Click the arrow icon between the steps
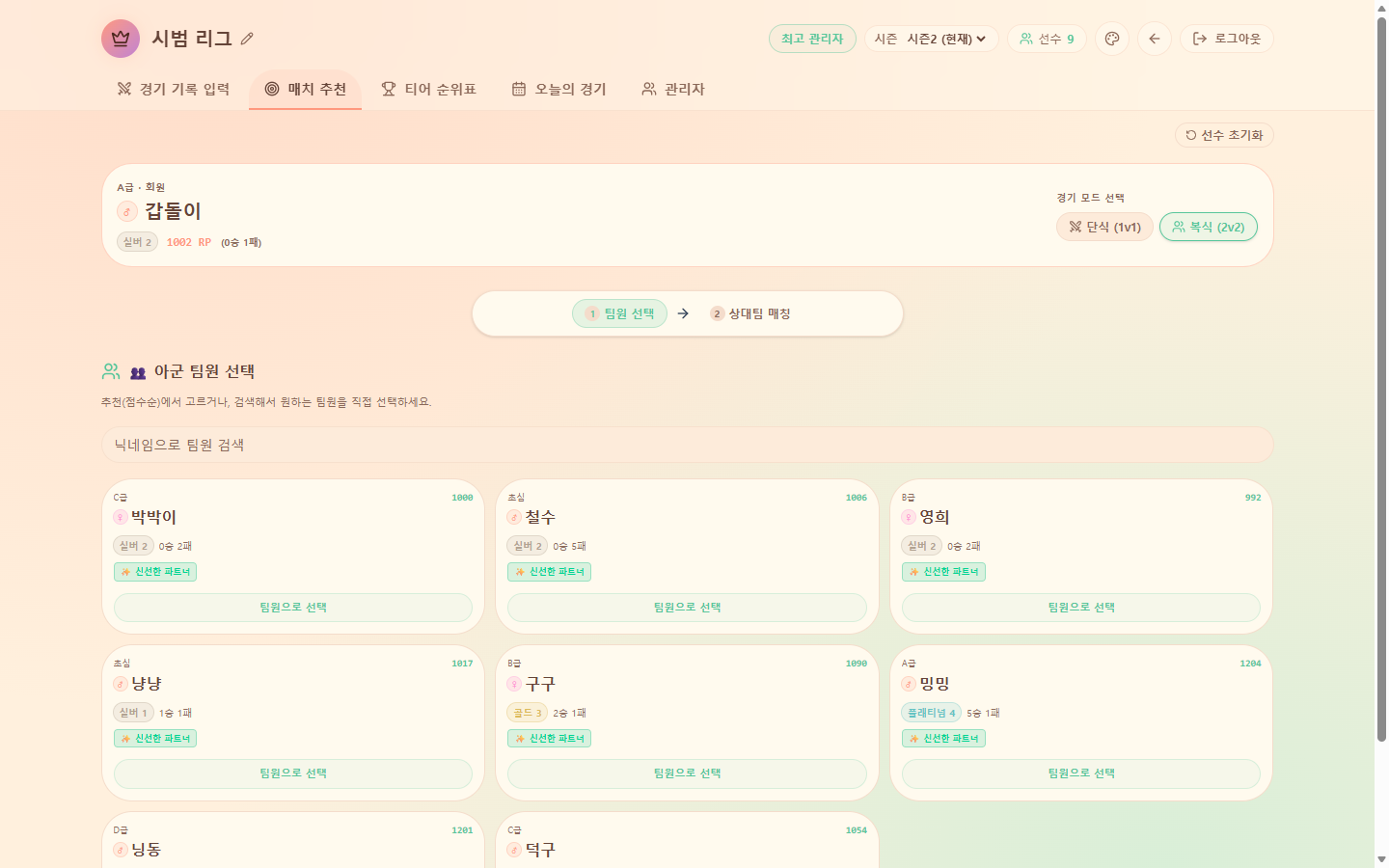 [x=683, y=313]
